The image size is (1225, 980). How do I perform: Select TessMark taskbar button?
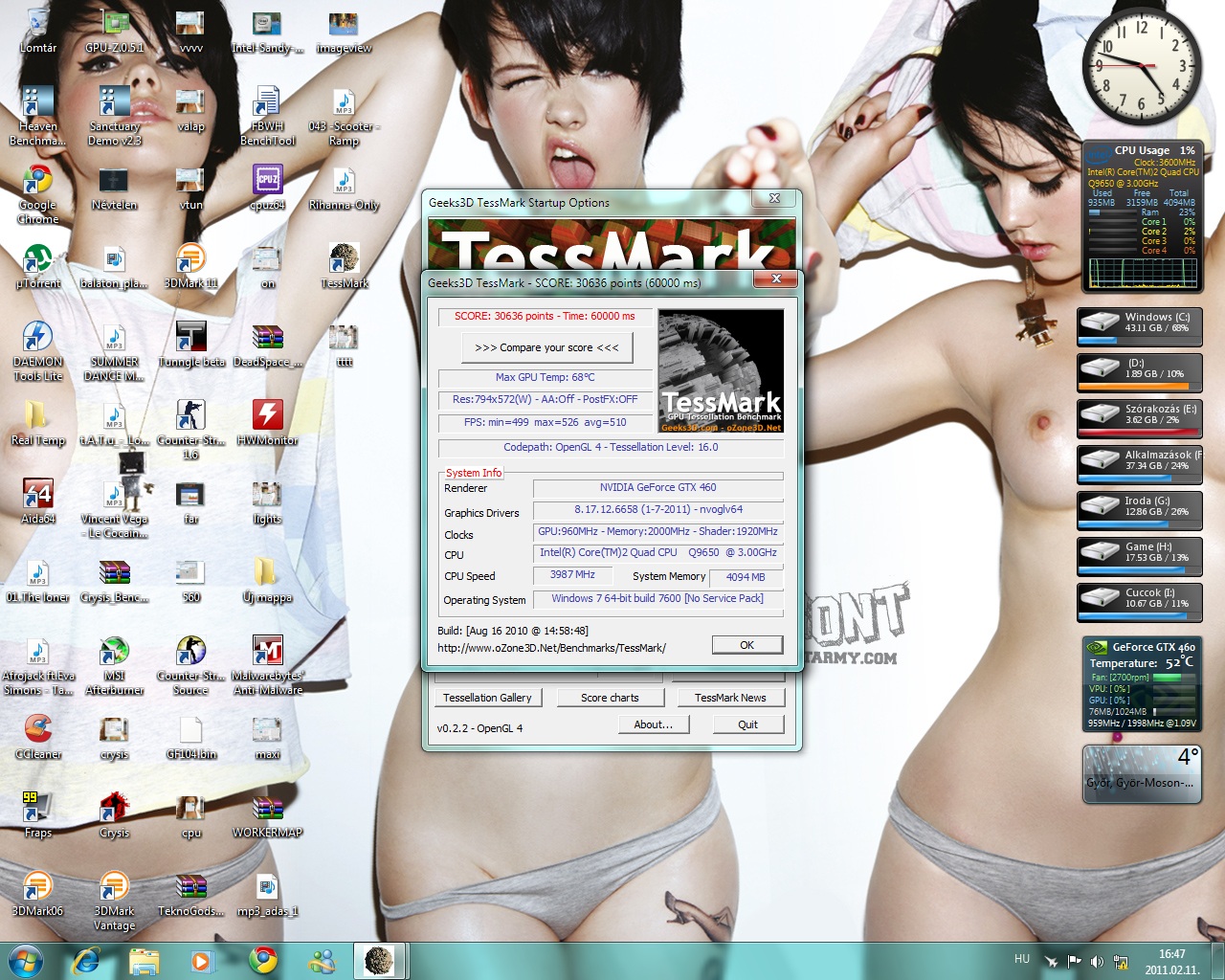click(380, 961)
